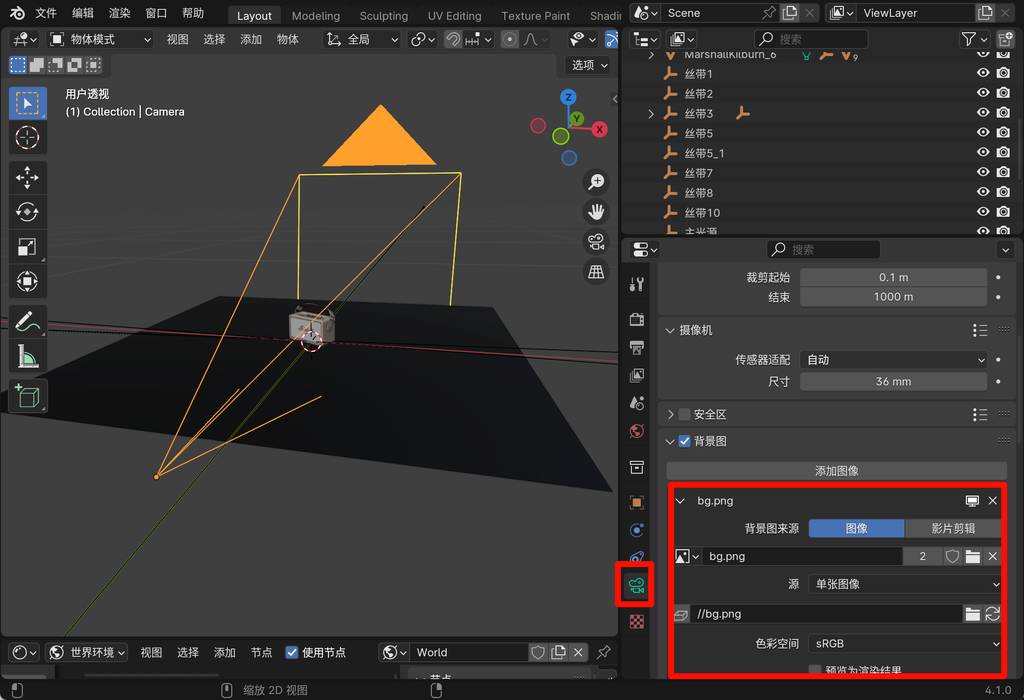The height and width of the screenshot is (700, 1024).
Task: Enable the 安全区 checkbox
Action: (684, 414)
